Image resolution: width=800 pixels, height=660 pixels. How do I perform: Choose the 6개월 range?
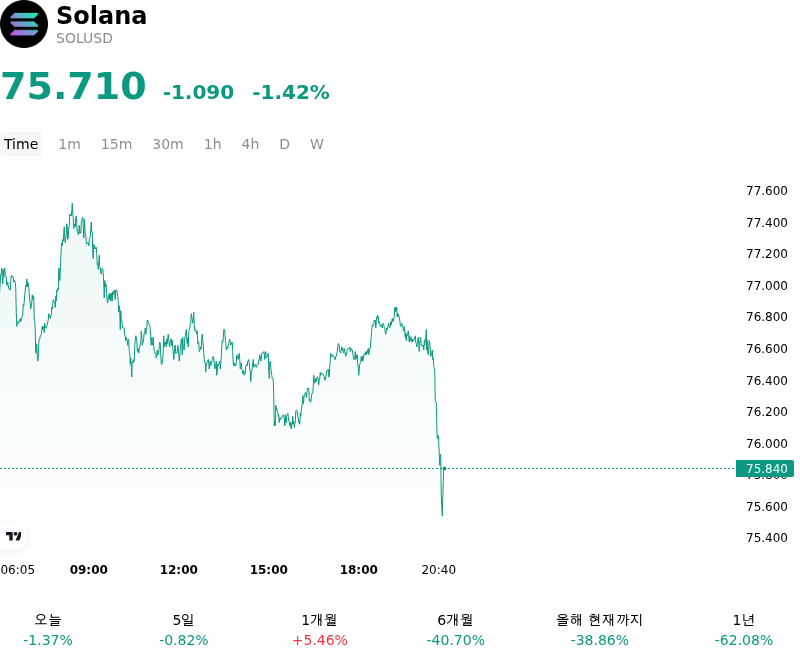click(x=456, y=630)
